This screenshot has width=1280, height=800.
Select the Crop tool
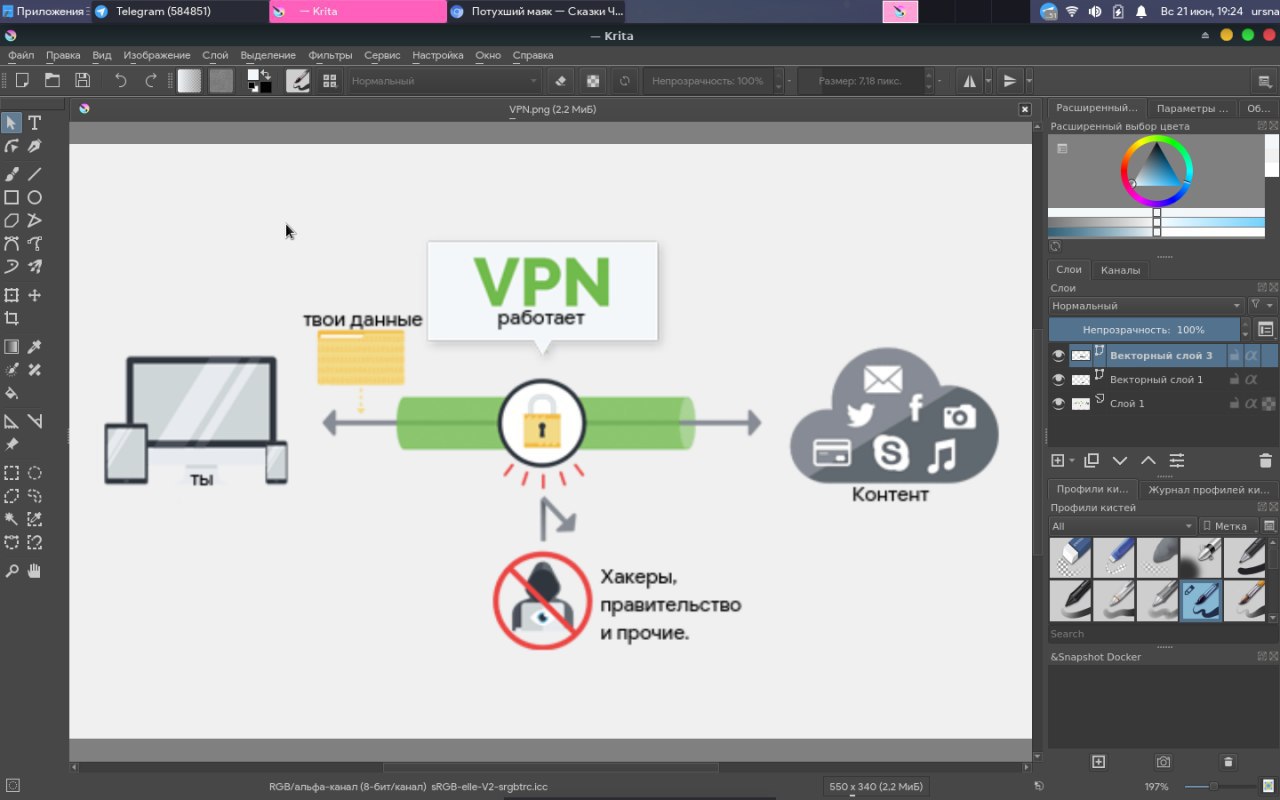[x=11, y=318]
